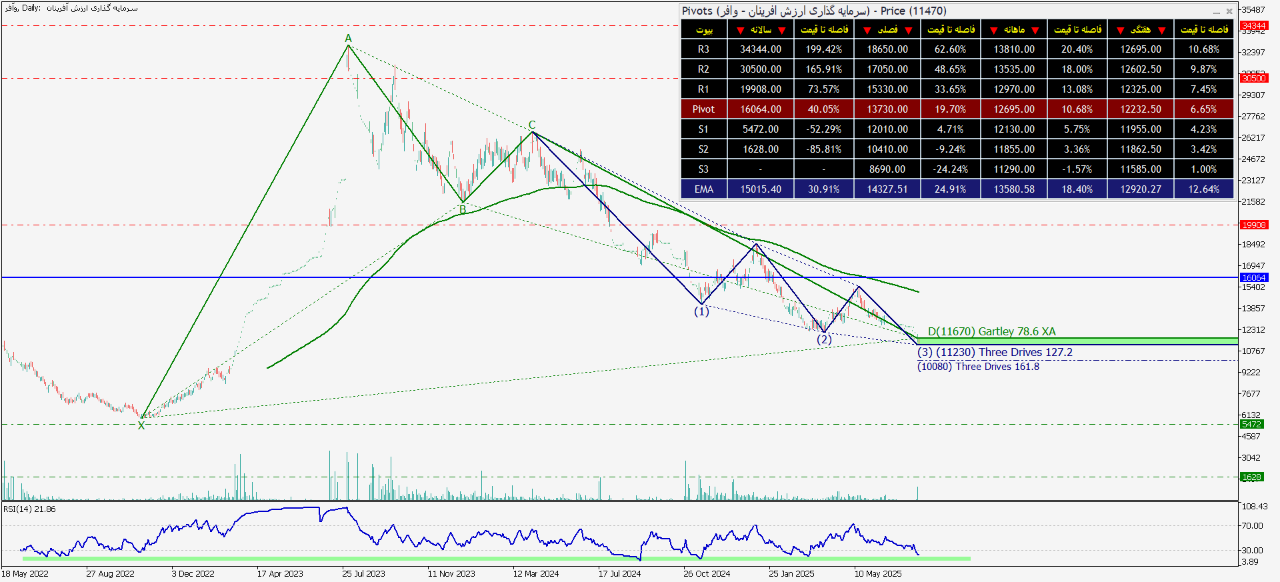
Task: Select the EMA row label
Action: 704,188
